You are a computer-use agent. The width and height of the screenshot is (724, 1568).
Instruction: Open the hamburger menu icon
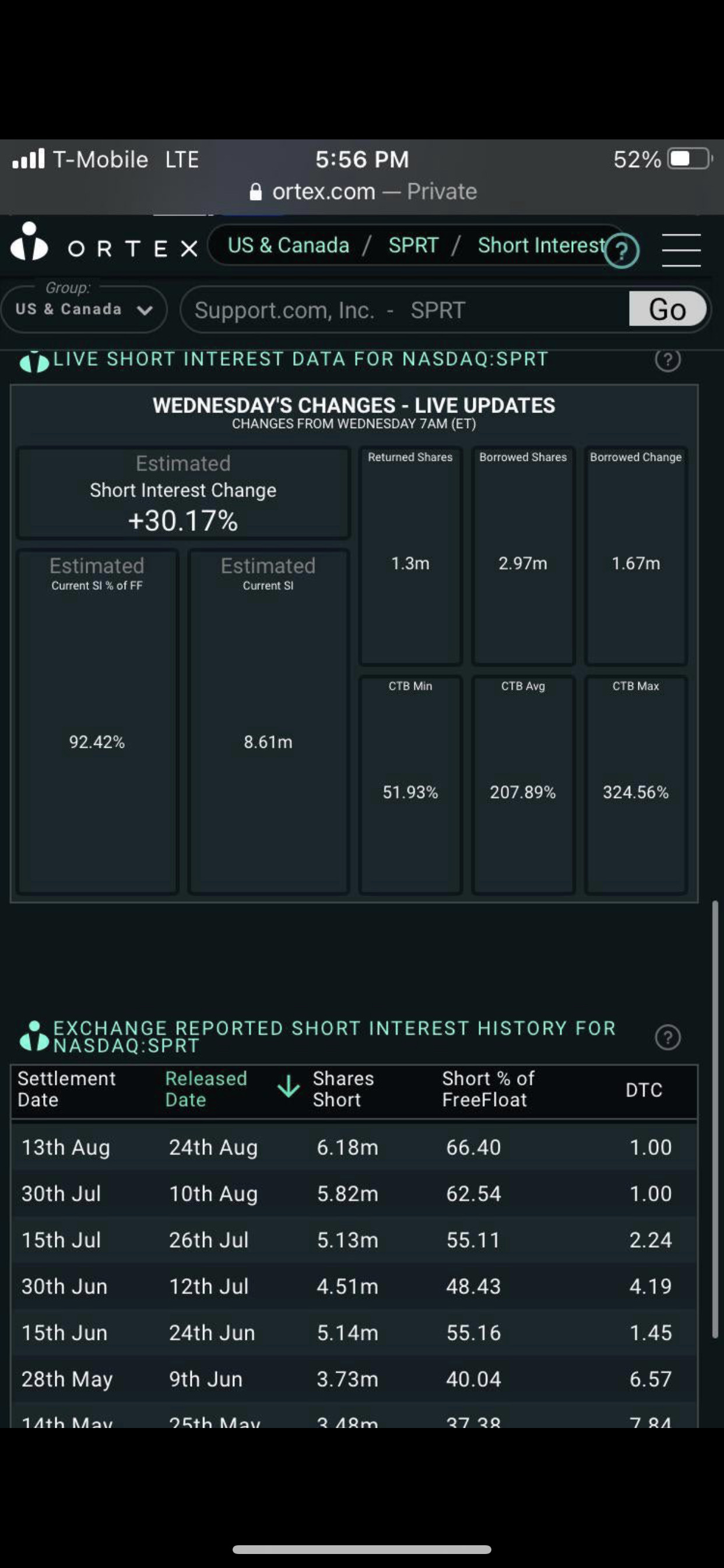coord(681,250)
